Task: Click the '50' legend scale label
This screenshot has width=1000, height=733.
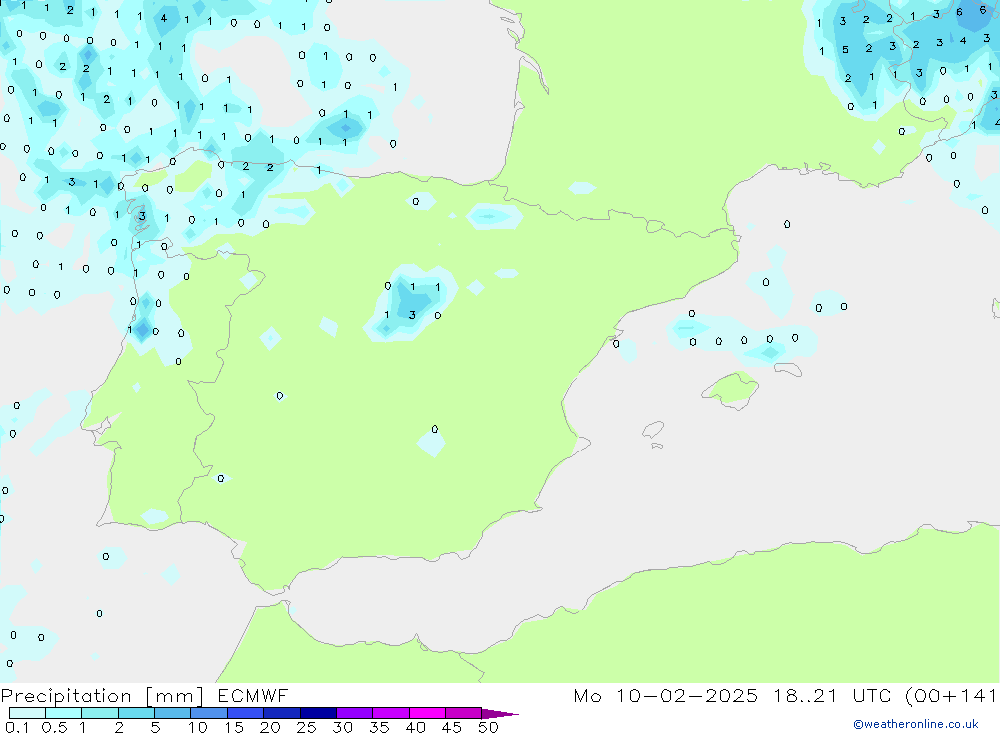Action: 489,727
